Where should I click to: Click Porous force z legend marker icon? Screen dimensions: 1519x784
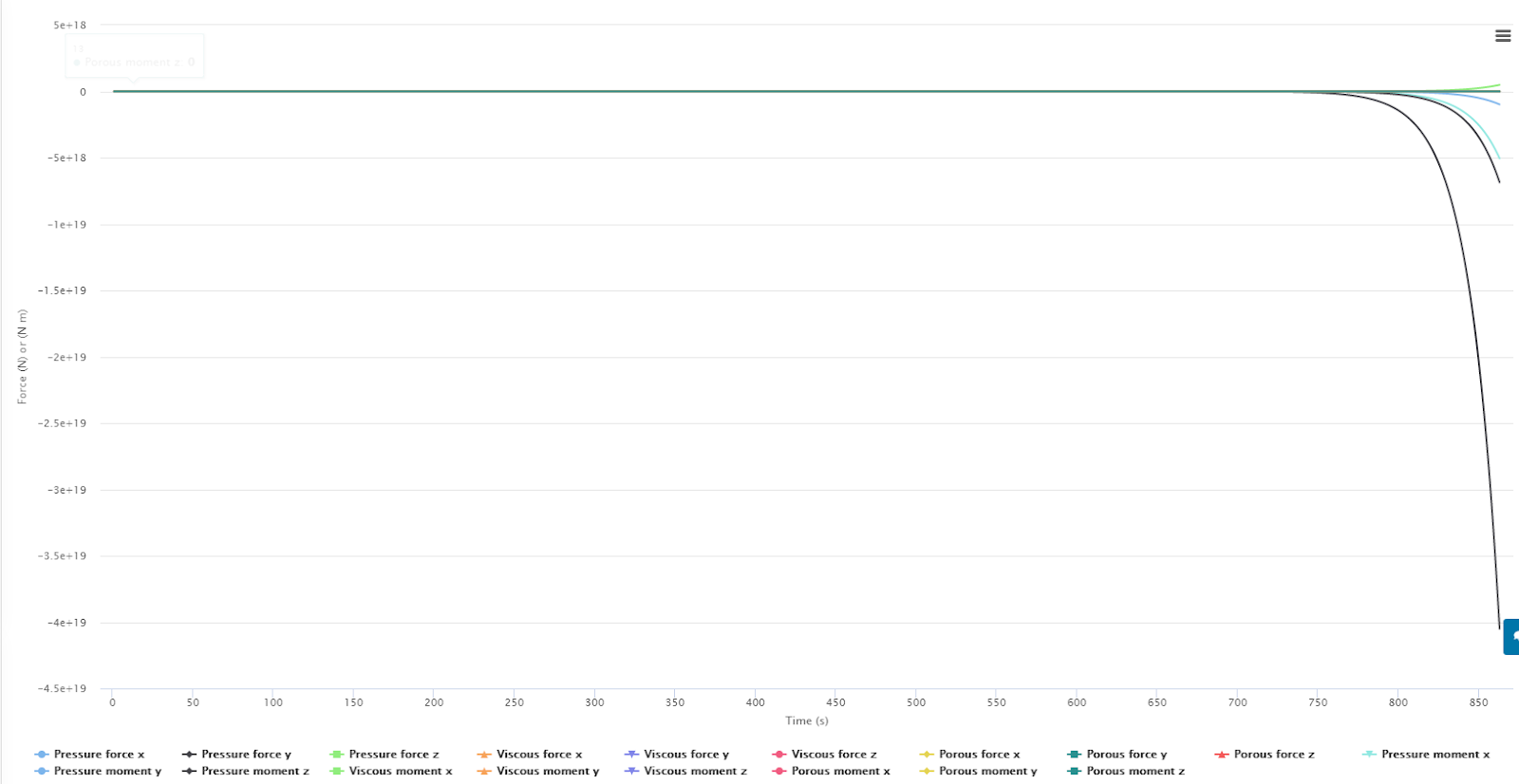pos(1222,755)
